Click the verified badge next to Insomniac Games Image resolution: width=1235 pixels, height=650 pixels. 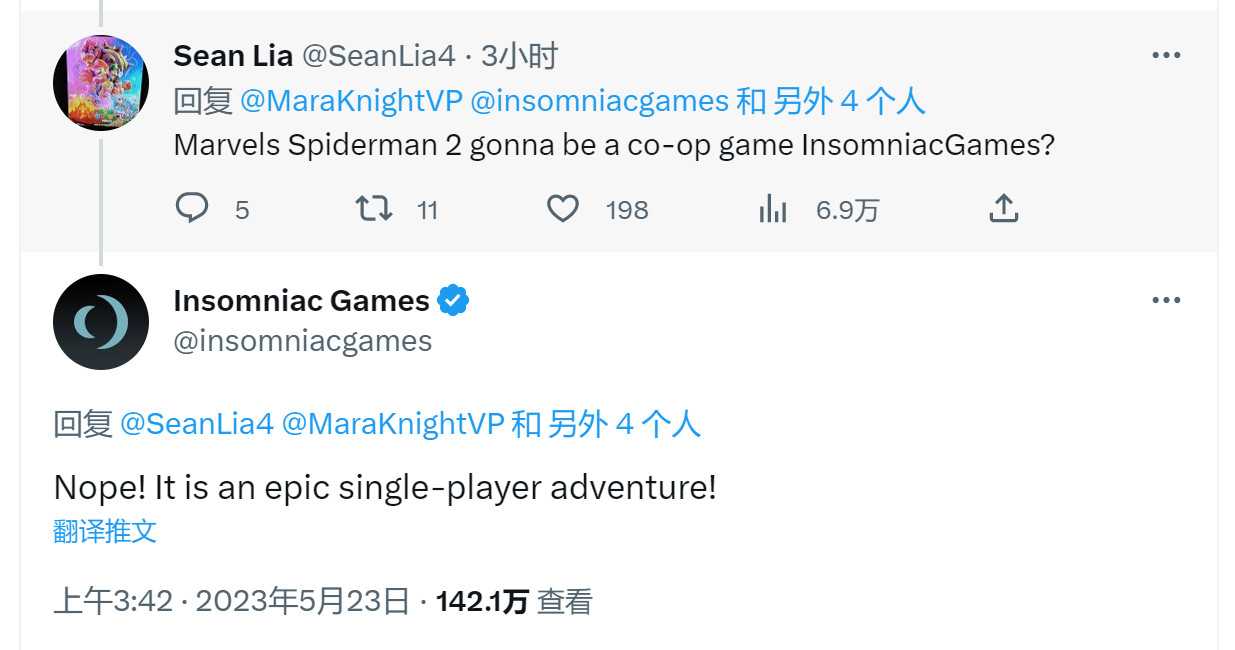(x=453, y=300)
